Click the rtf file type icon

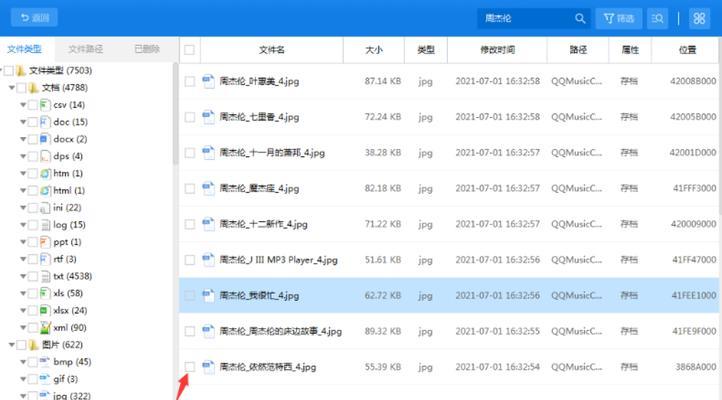pyautogui.click(x=45, y=259)
